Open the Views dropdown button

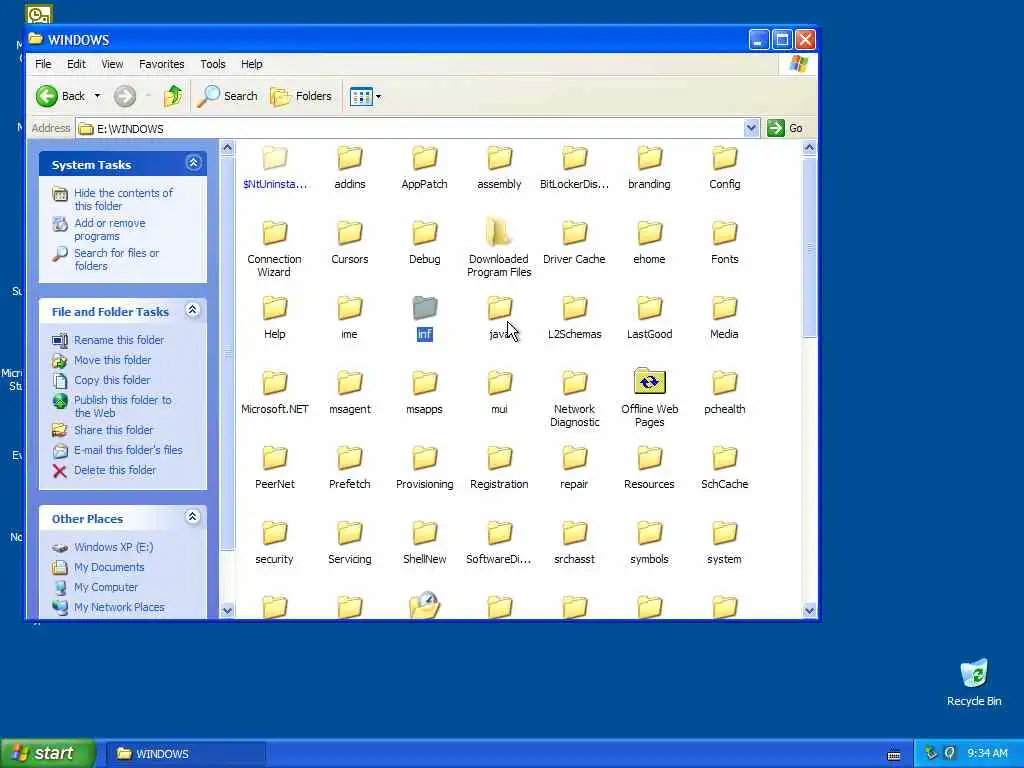tap(365, 97)
